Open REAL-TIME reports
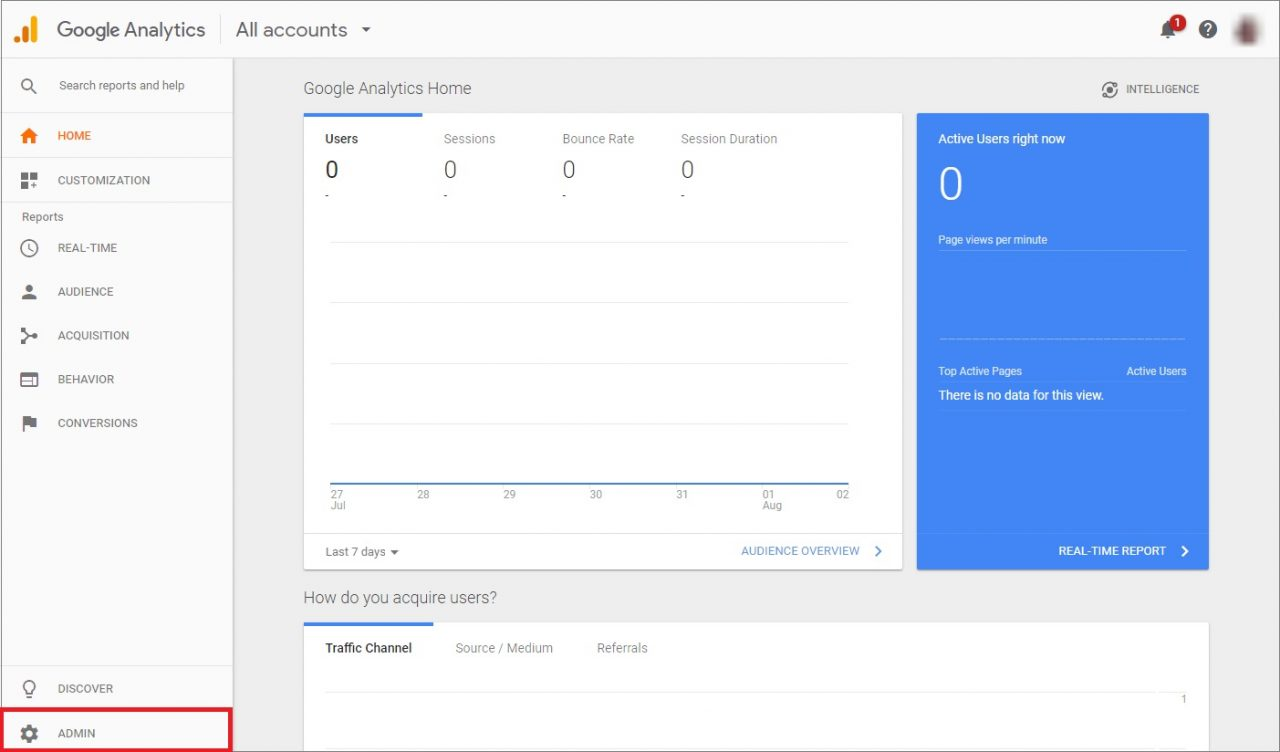The image size is (1280, 752). point(117,248)
